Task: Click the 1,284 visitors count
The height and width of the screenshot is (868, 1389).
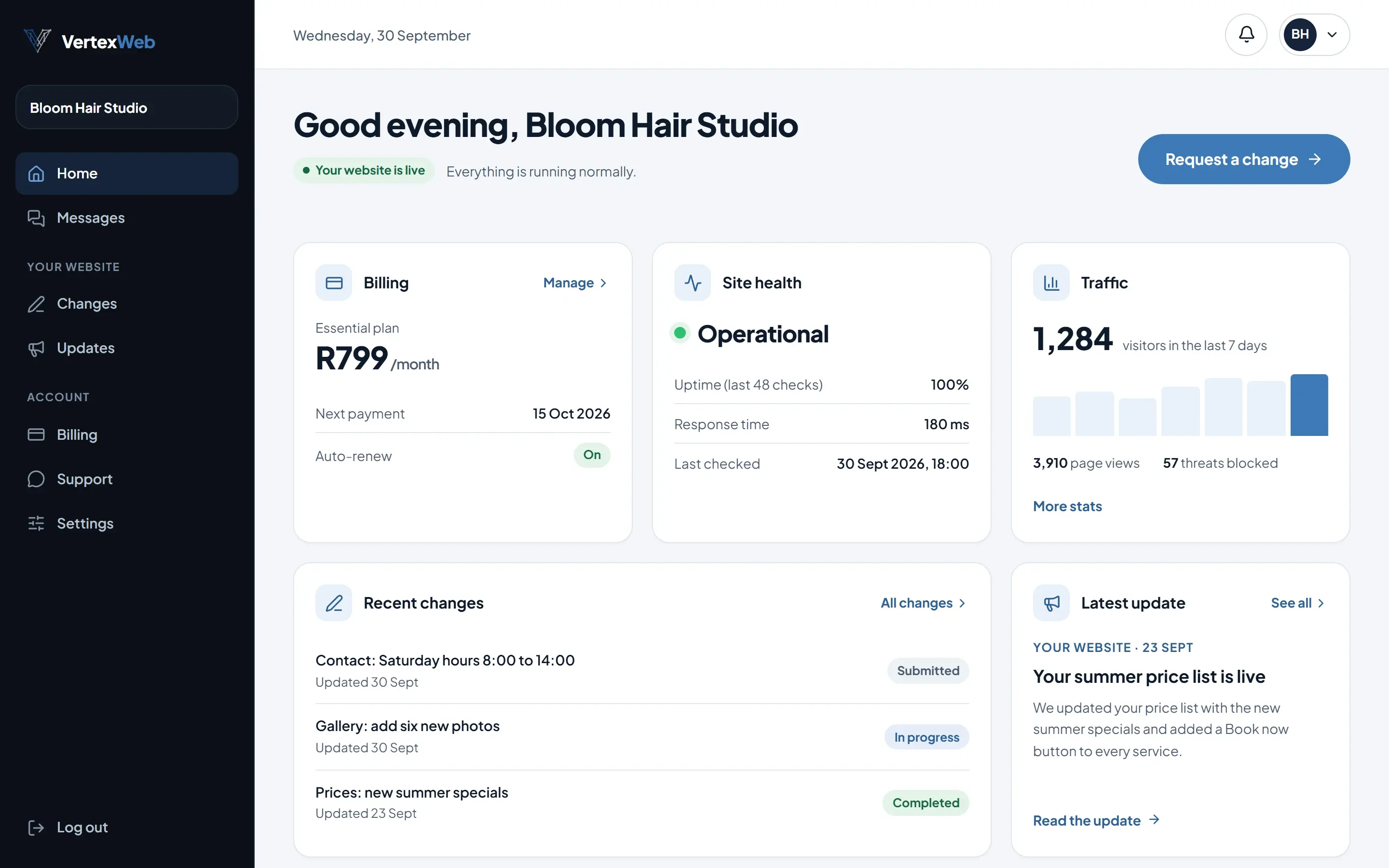Action: coord(1072,339)
